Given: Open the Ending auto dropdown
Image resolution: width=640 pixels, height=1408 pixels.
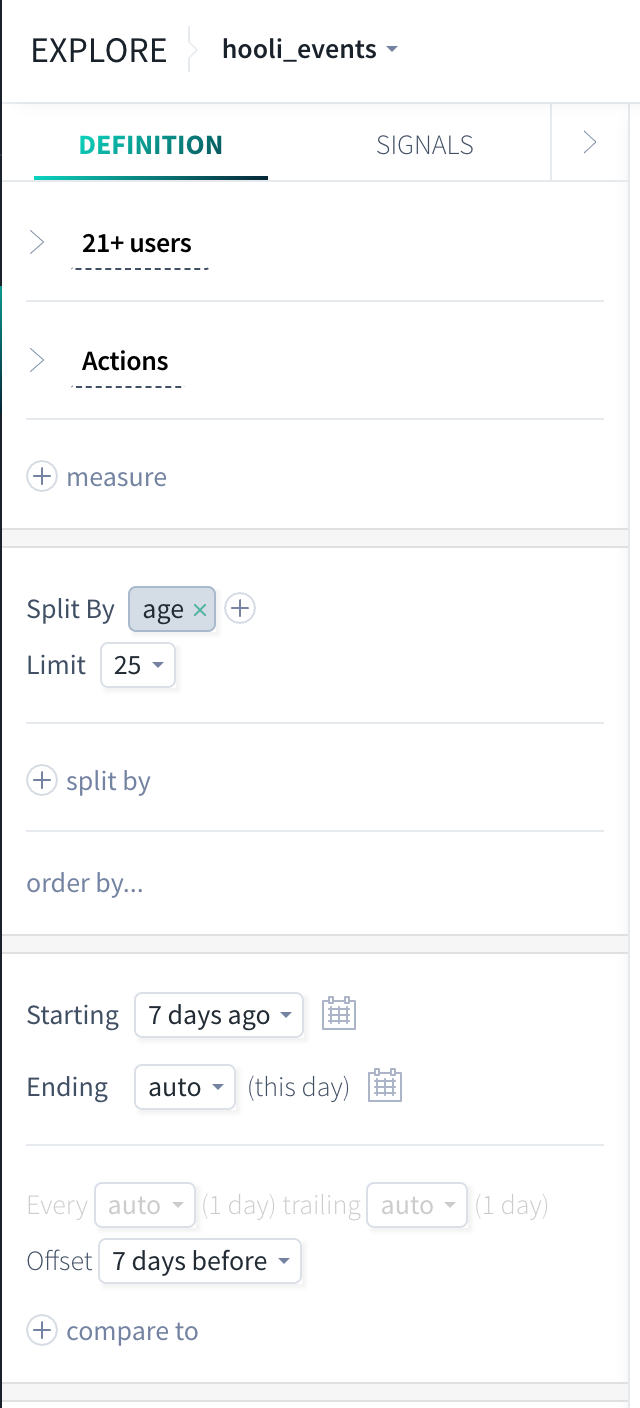Looking at the screenshot, I should (185, 1087).
